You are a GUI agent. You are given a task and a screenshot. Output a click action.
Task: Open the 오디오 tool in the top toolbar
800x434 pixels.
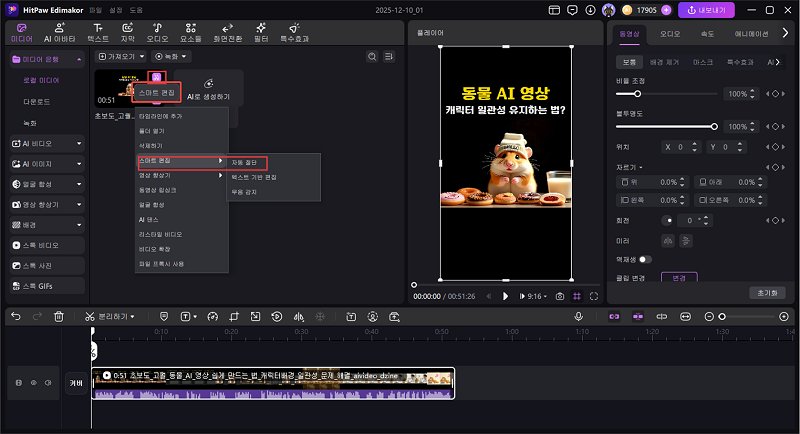pos(157,33)
